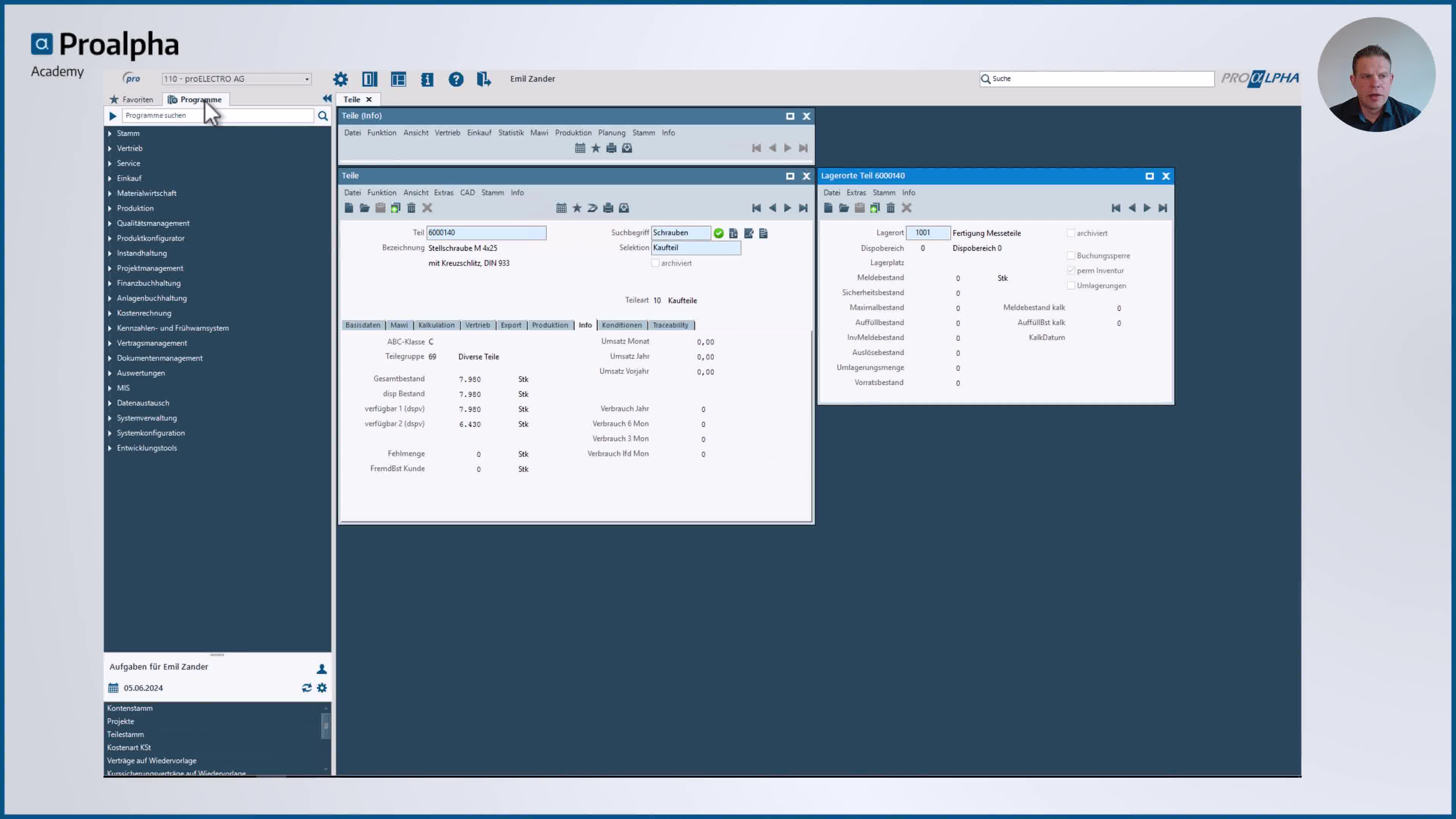Click the tiled window layout icon

tap(399, 79)
